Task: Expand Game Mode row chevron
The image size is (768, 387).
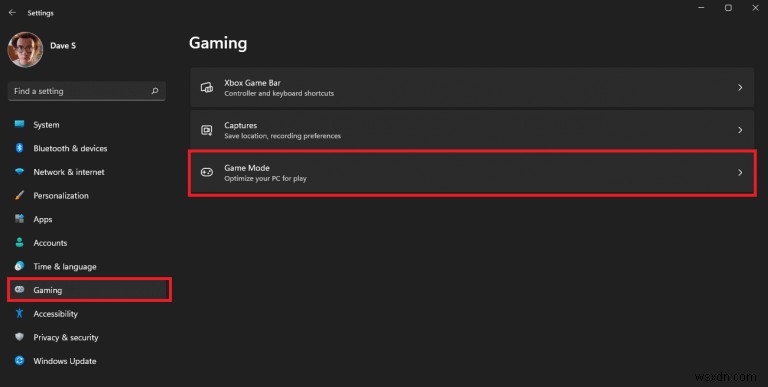Action: coord(740,172)
